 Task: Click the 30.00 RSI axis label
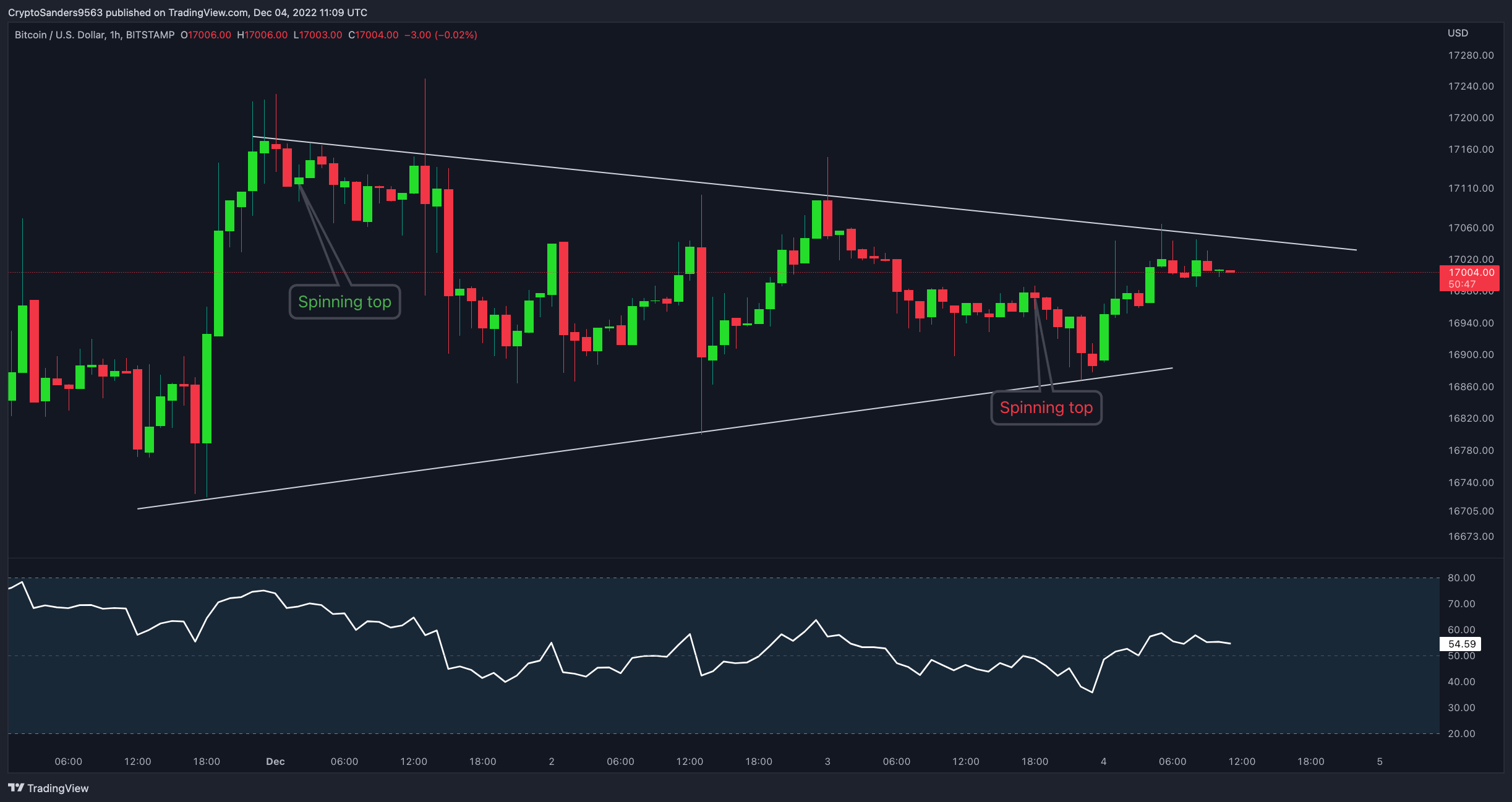1461,707
